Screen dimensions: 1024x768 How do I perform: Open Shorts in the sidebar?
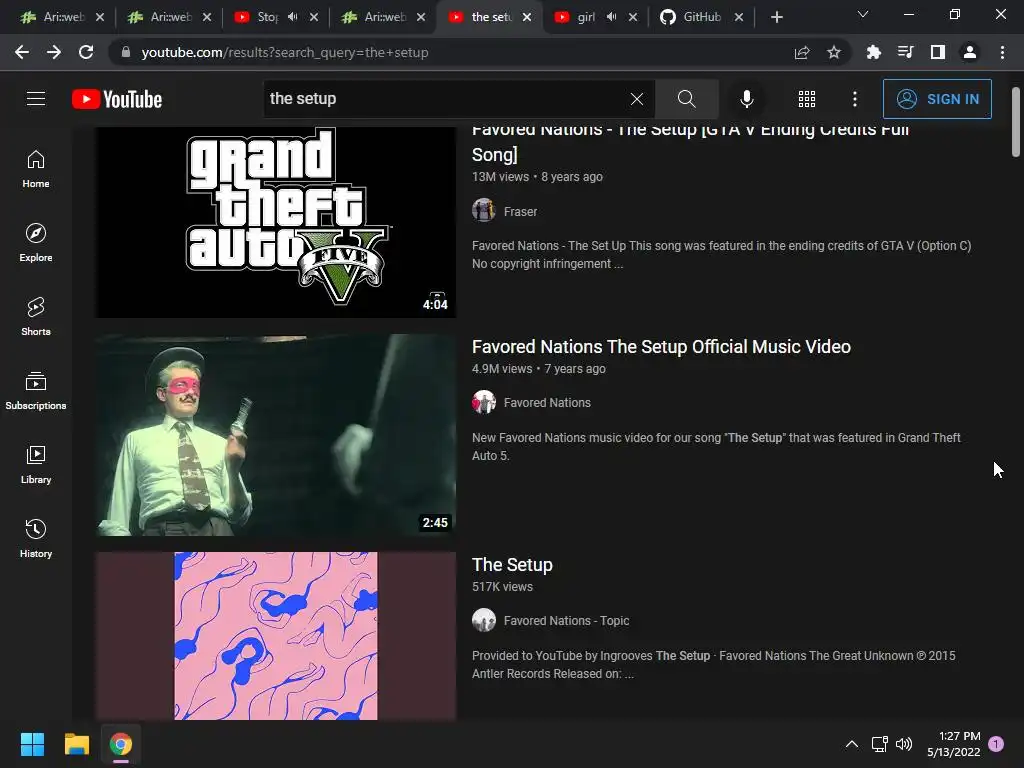[x=36, y=317]
